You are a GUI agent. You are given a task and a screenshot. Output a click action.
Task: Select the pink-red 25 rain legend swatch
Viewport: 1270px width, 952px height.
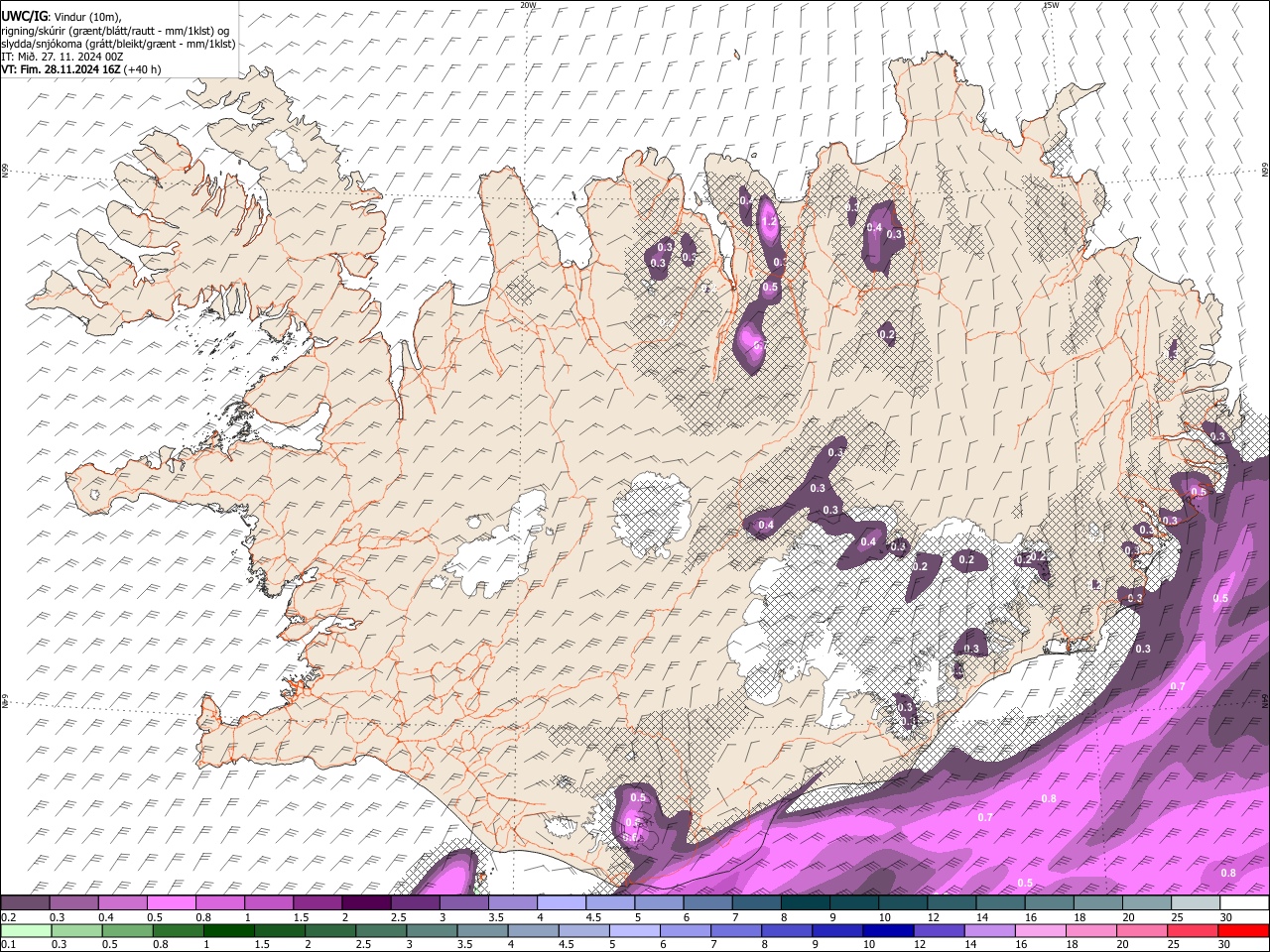[x=1191, y=930]
